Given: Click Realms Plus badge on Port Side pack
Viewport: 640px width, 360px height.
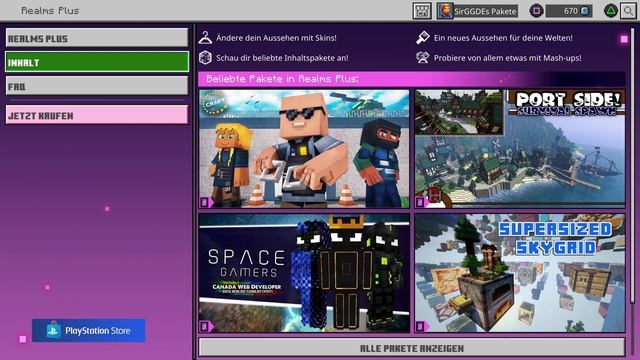Looking at the screenshot, I should pyautogui.click(x=422, y=202).
